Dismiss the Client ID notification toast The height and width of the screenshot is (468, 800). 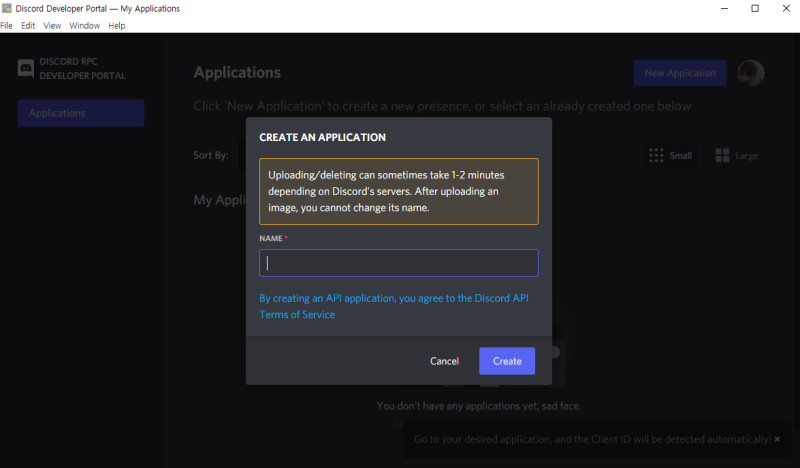click(x=777, y=439)
